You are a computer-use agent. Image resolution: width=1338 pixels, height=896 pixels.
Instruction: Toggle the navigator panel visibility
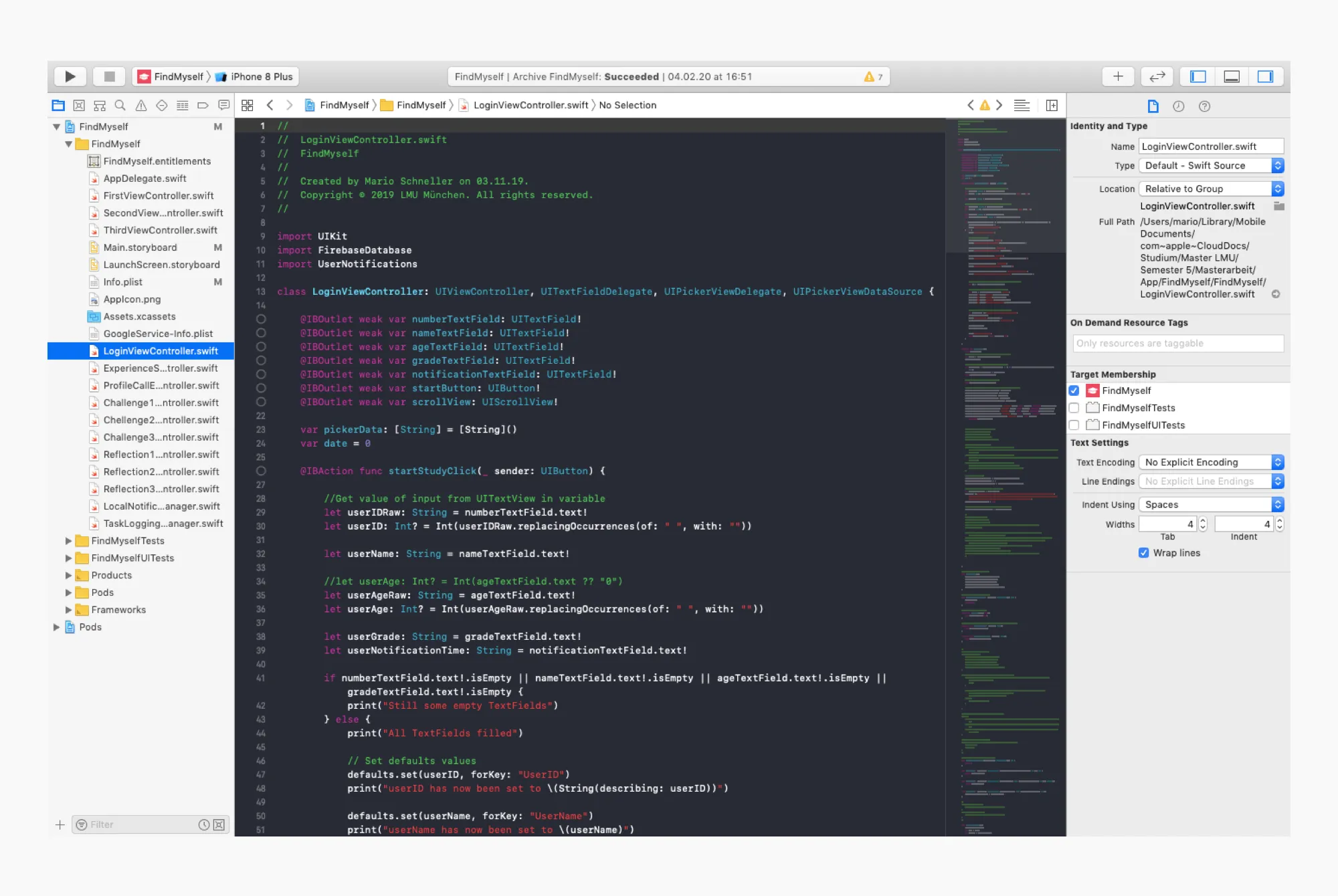[x=1198, y=76]
